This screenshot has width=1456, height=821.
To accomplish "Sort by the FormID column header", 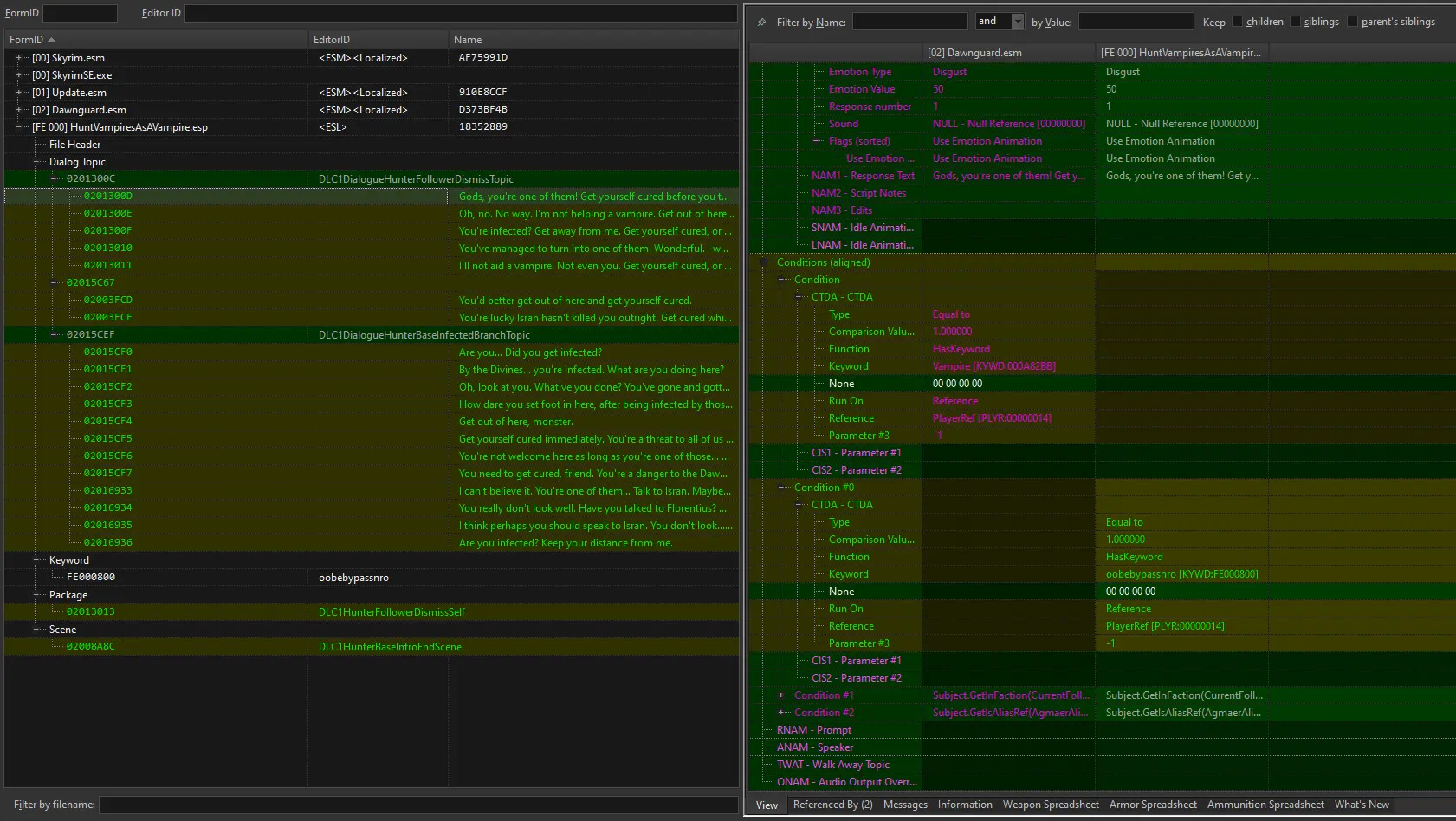I will click(x=156, y=40).
